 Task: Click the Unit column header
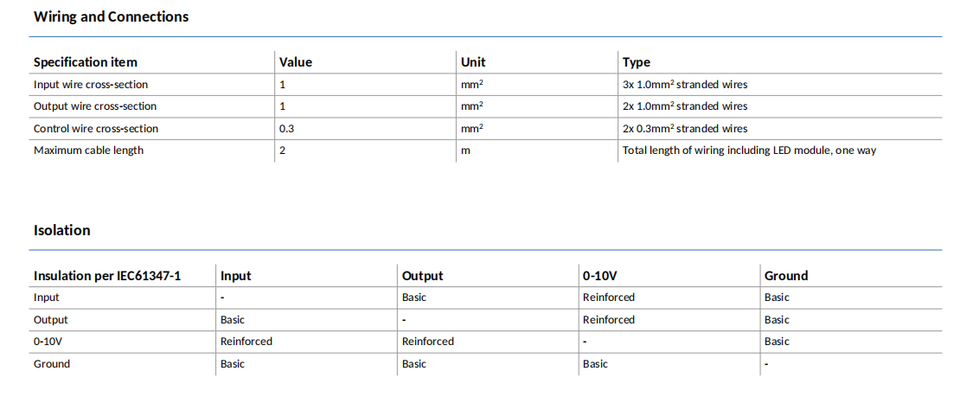click(x=473, y=62)
